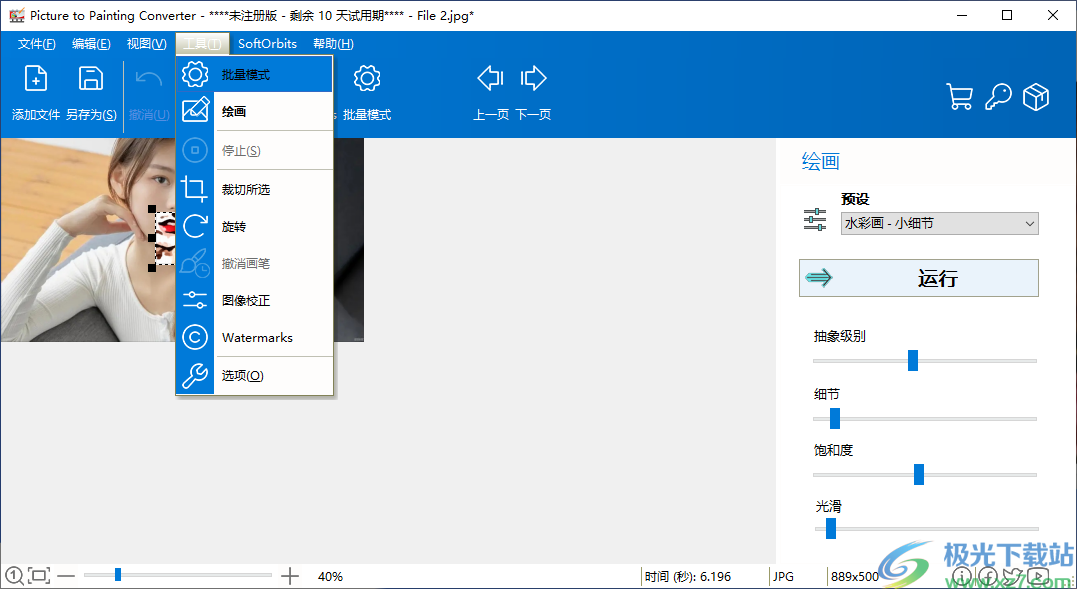Image resolution: width=1077 pixels, height=589 pixels.
Task: Maximize the Picture to Painting Converter window
Action: point(1007,15)
